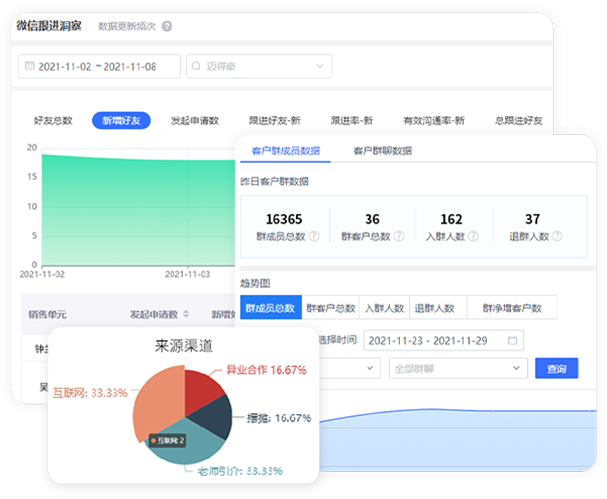Image resolution: width=607 pixels, height=499 pixels.
Task: Click the 摆摊 dark navy pie slice
Action: click(x=215, y=417)
